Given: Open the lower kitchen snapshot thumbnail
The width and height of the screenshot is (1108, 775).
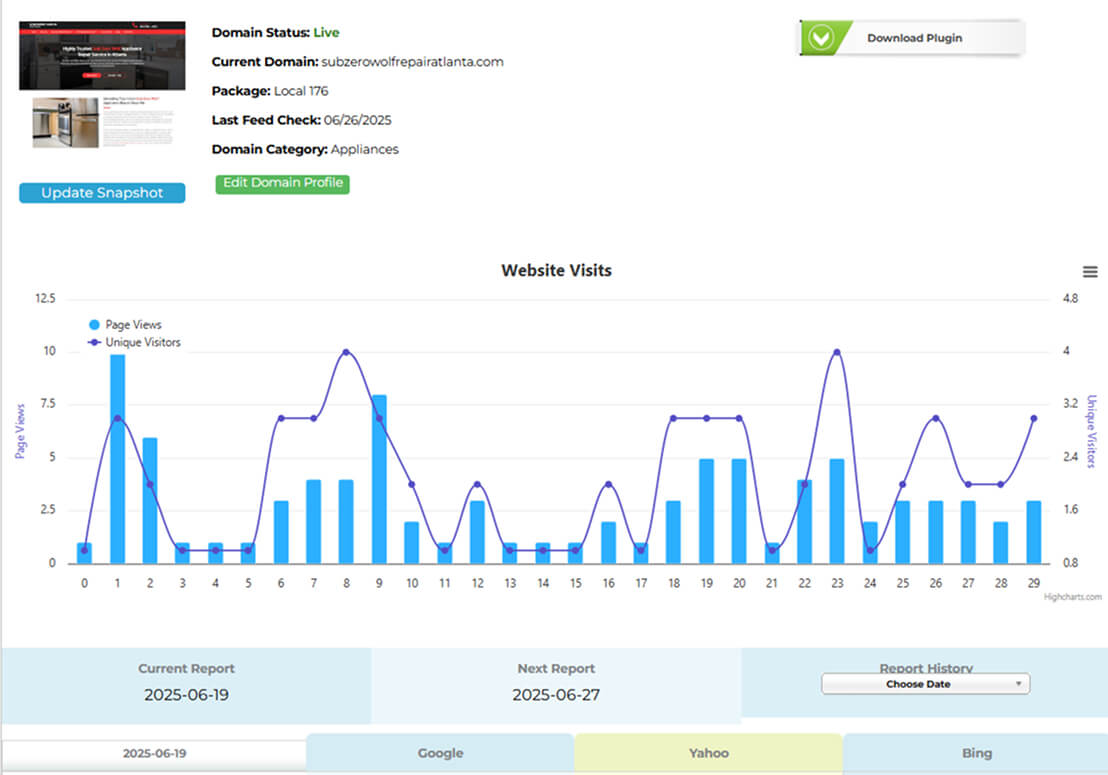Looking at the screenshot, I should click(66, 122).
